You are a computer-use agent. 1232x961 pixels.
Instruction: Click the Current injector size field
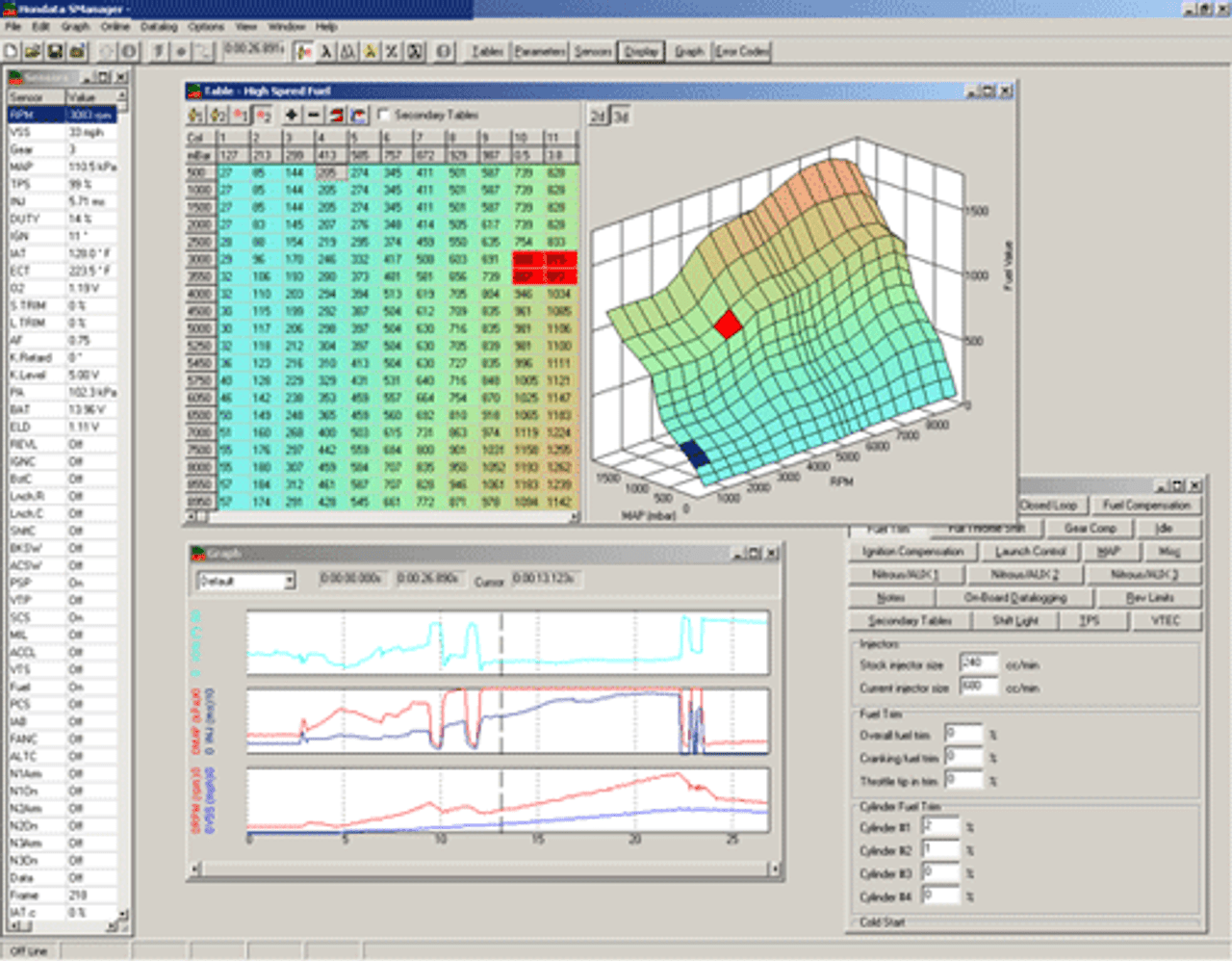click(x=979, y=687)
